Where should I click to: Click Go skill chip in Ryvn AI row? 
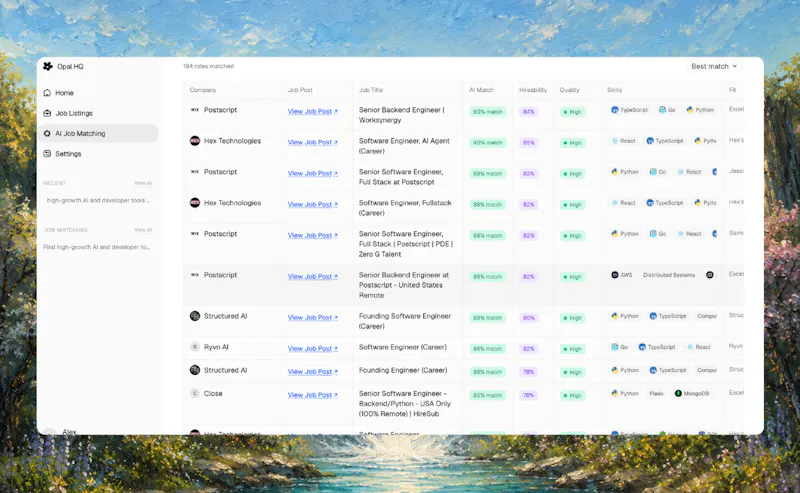click(620, 347)
